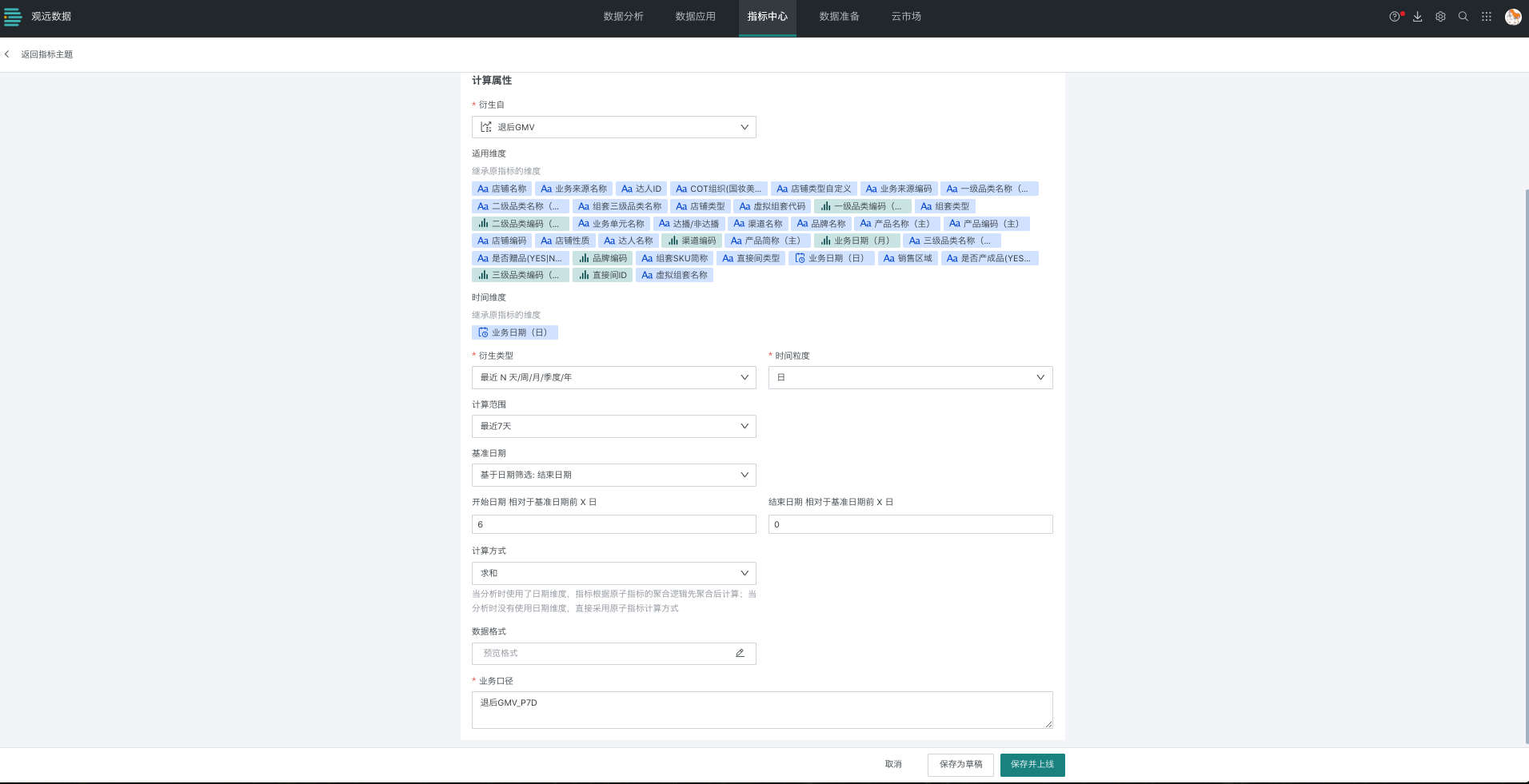Go to the 数据准备 tab

click(x=839, y=17)
